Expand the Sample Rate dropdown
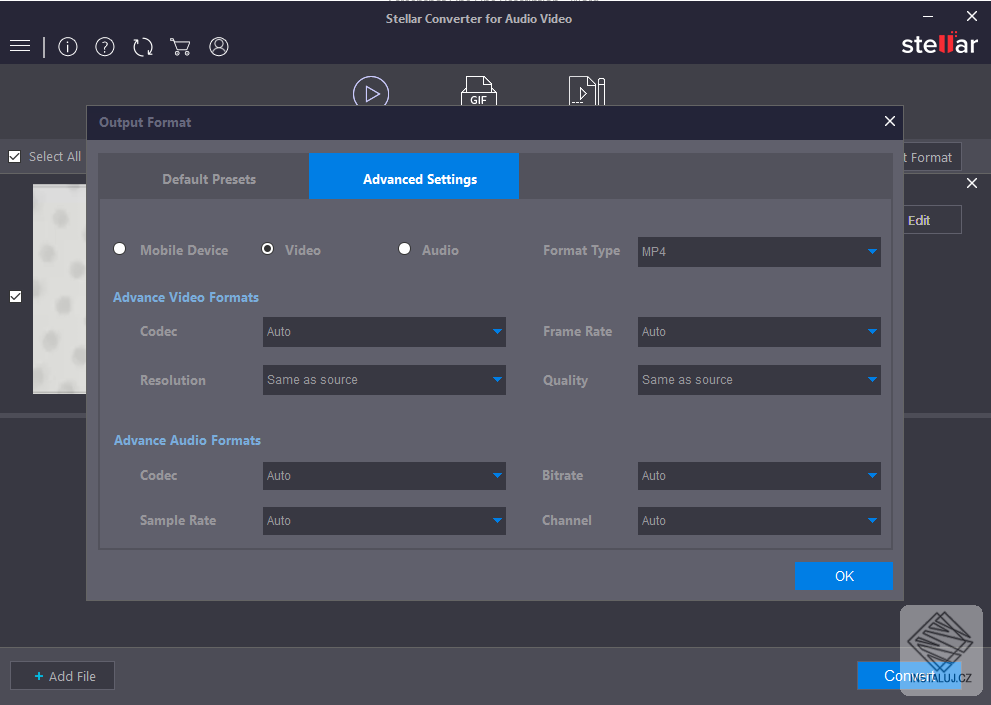The width and height of the screenshot is (991, 705). tap(384, 520)
